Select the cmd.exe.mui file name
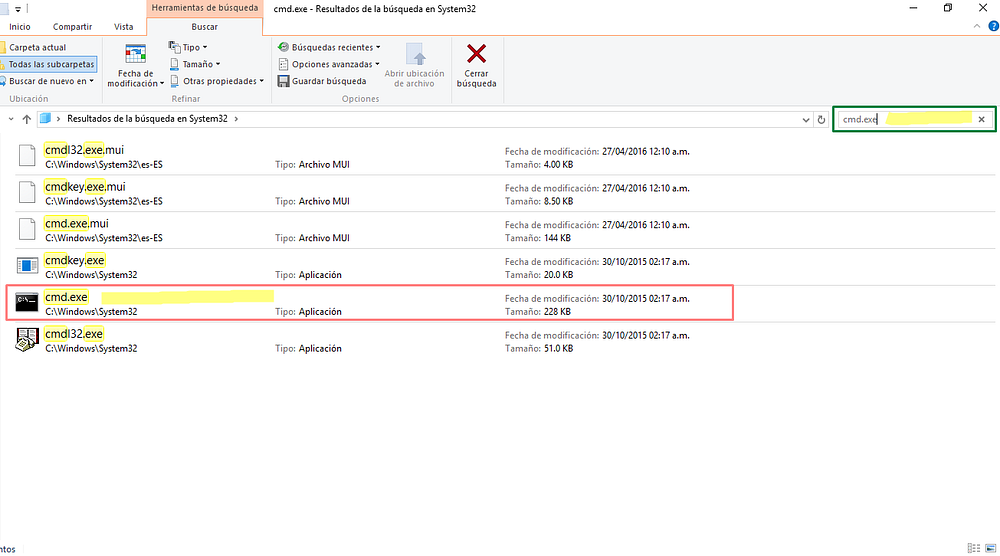 pyautogui.click(x=77, y=224)
